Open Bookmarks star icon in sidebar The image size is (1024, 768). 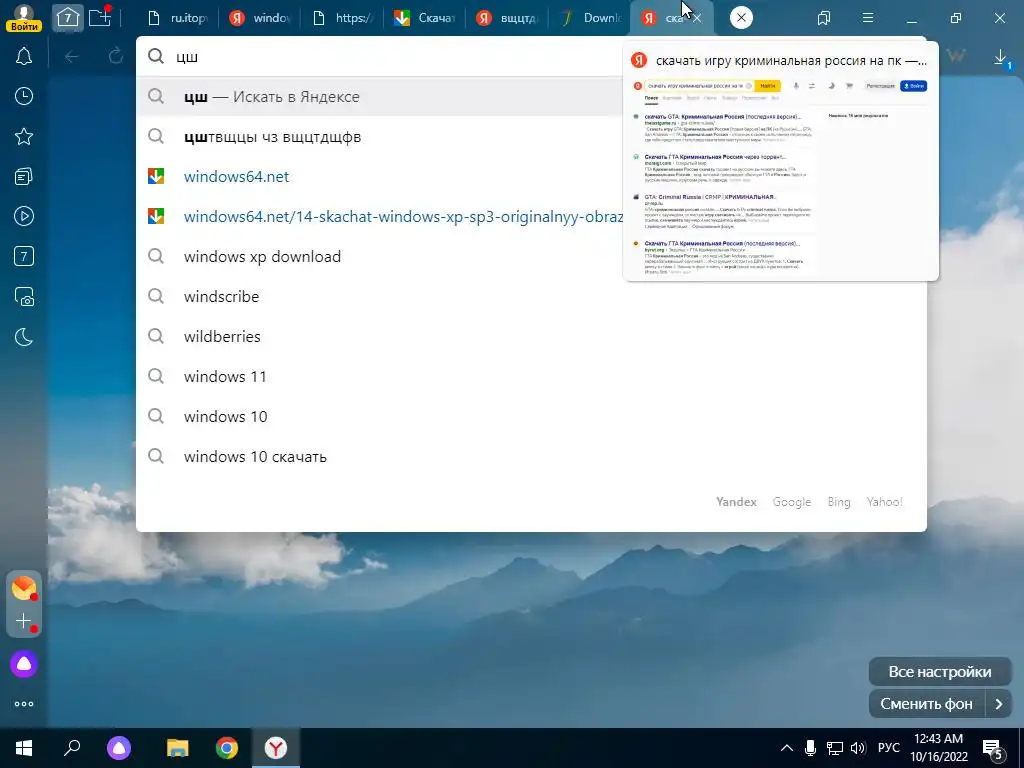(24, 136)
